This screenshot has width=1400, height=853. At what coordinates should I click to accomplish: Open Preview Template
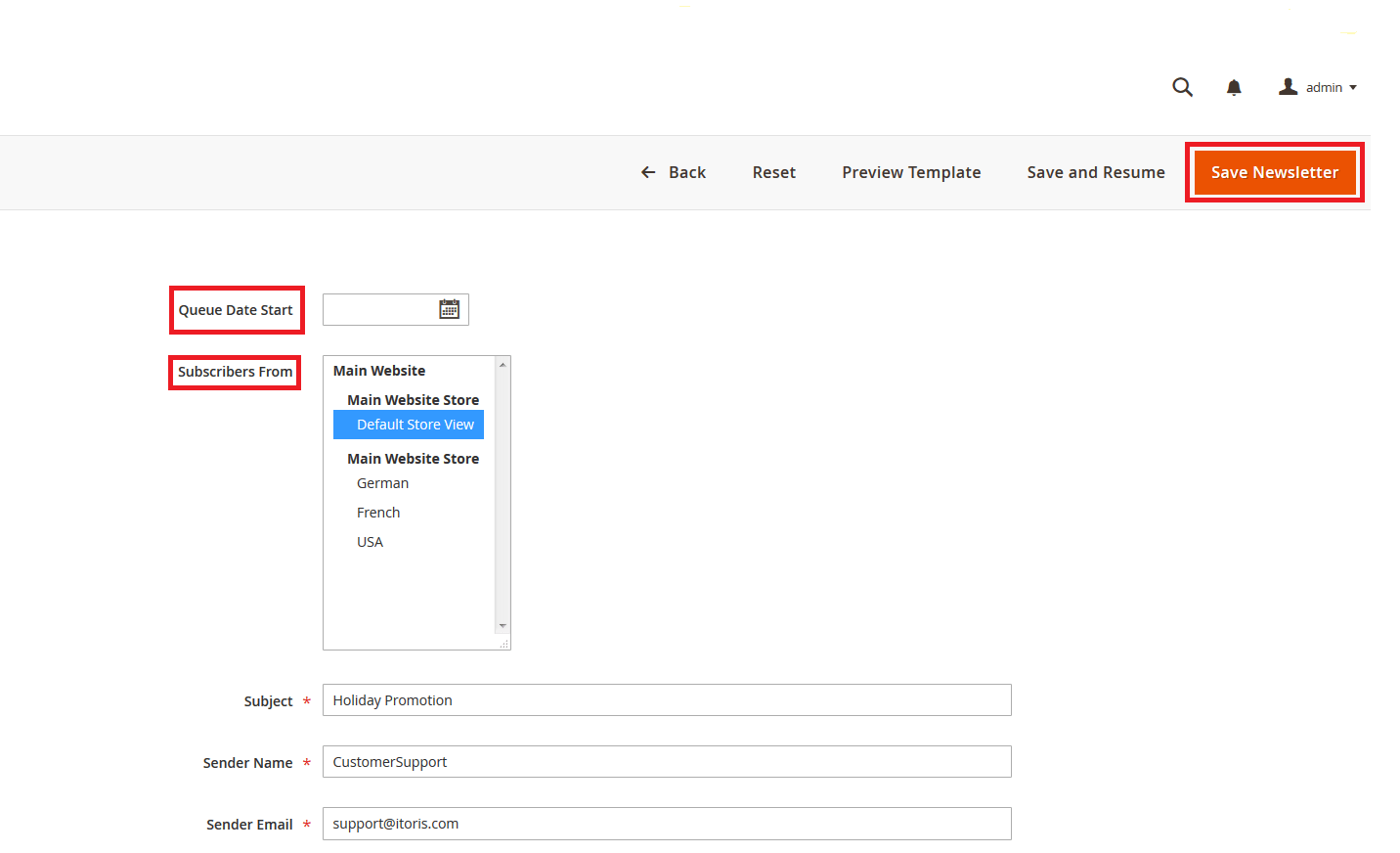[x=911, y=172]
